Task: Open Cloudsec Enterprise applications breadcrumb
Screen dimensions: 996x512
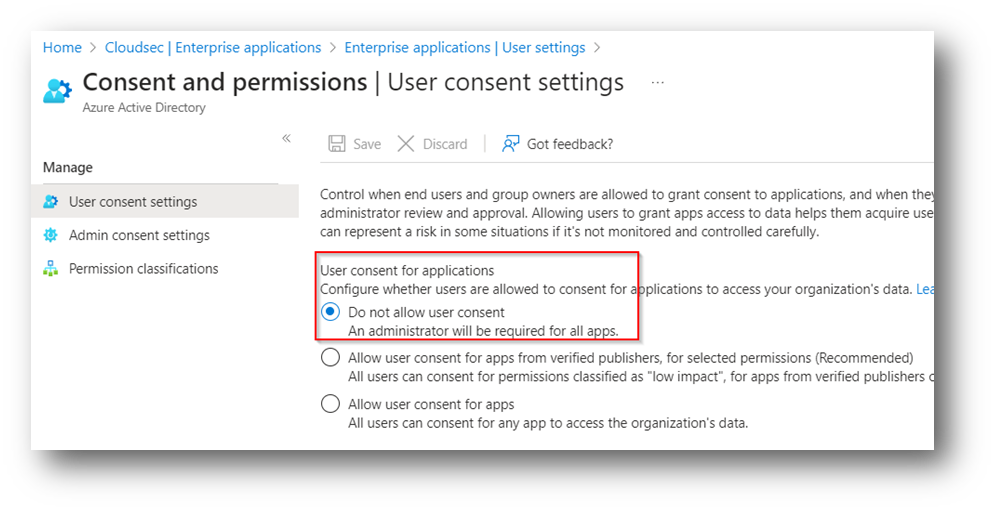Action: tap(213, 48)
